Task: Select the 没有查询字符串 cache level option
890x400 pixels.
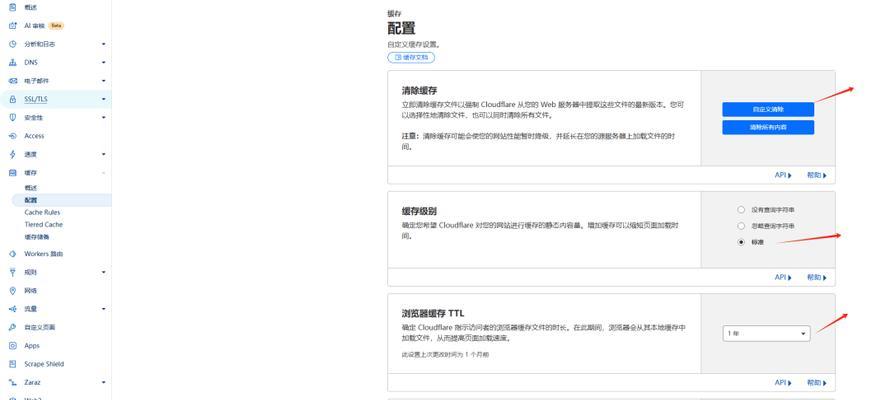Action: click(741, 209)
